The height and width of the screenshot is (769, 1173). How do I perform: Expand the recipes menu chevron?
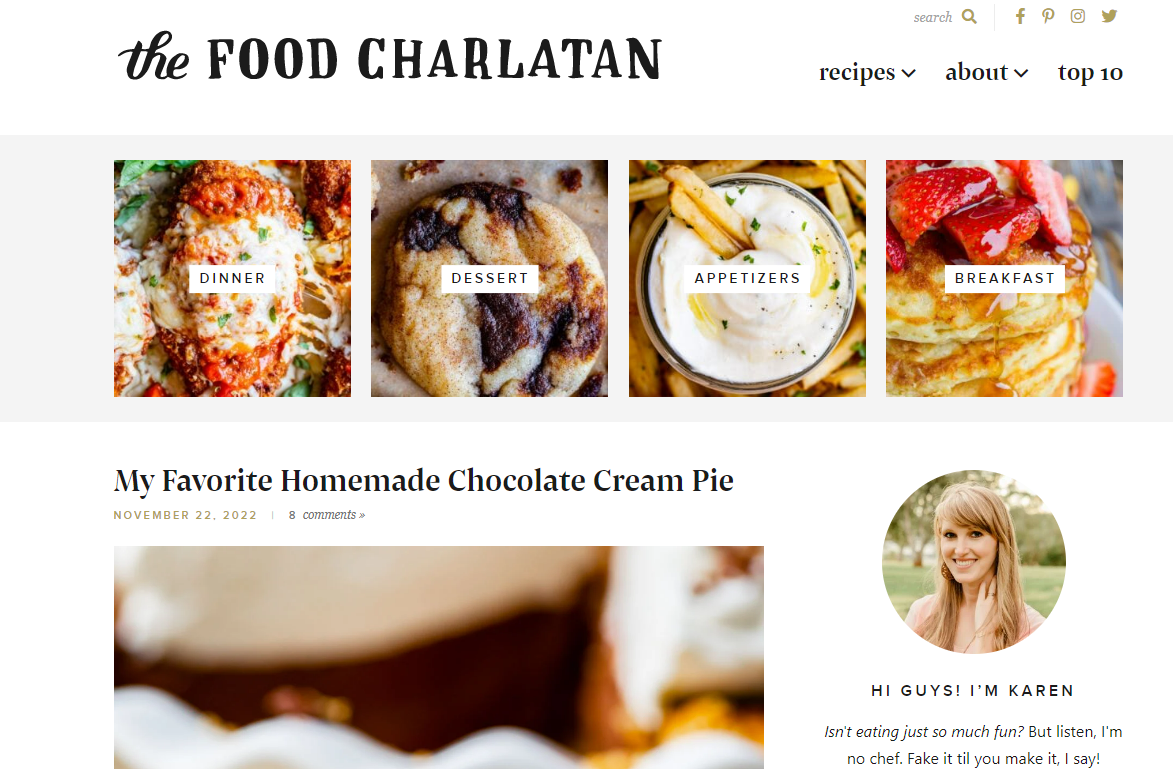click(908, 73)
